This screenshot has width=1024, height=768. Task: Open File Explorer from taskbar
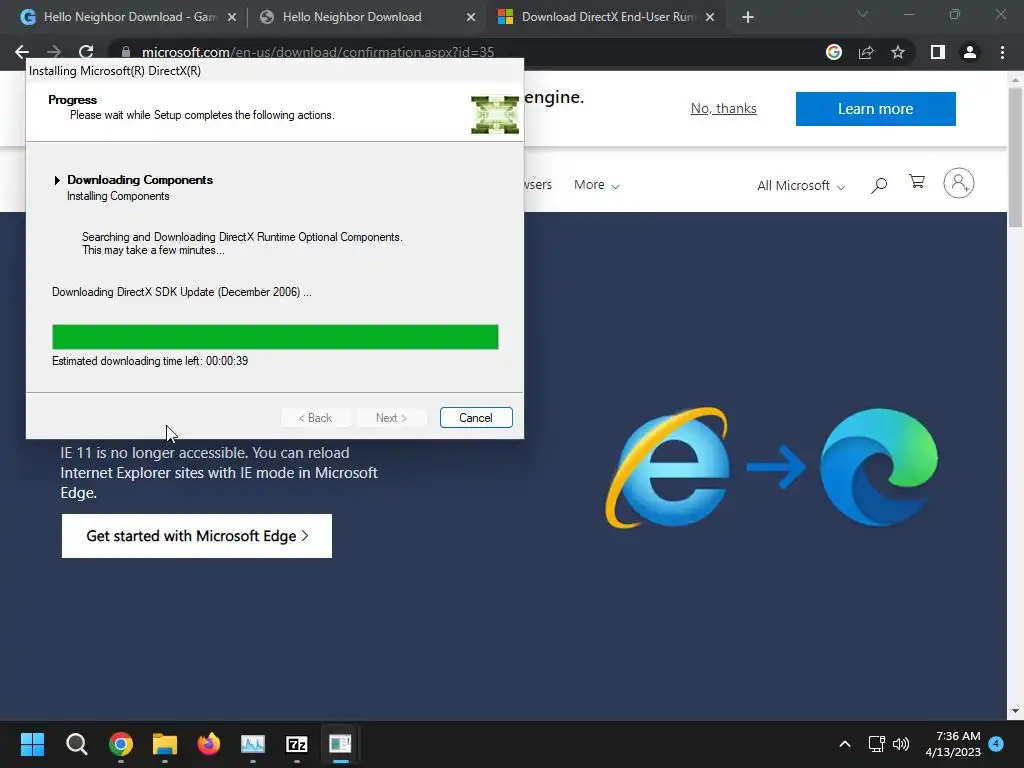[x=165, y=744]
